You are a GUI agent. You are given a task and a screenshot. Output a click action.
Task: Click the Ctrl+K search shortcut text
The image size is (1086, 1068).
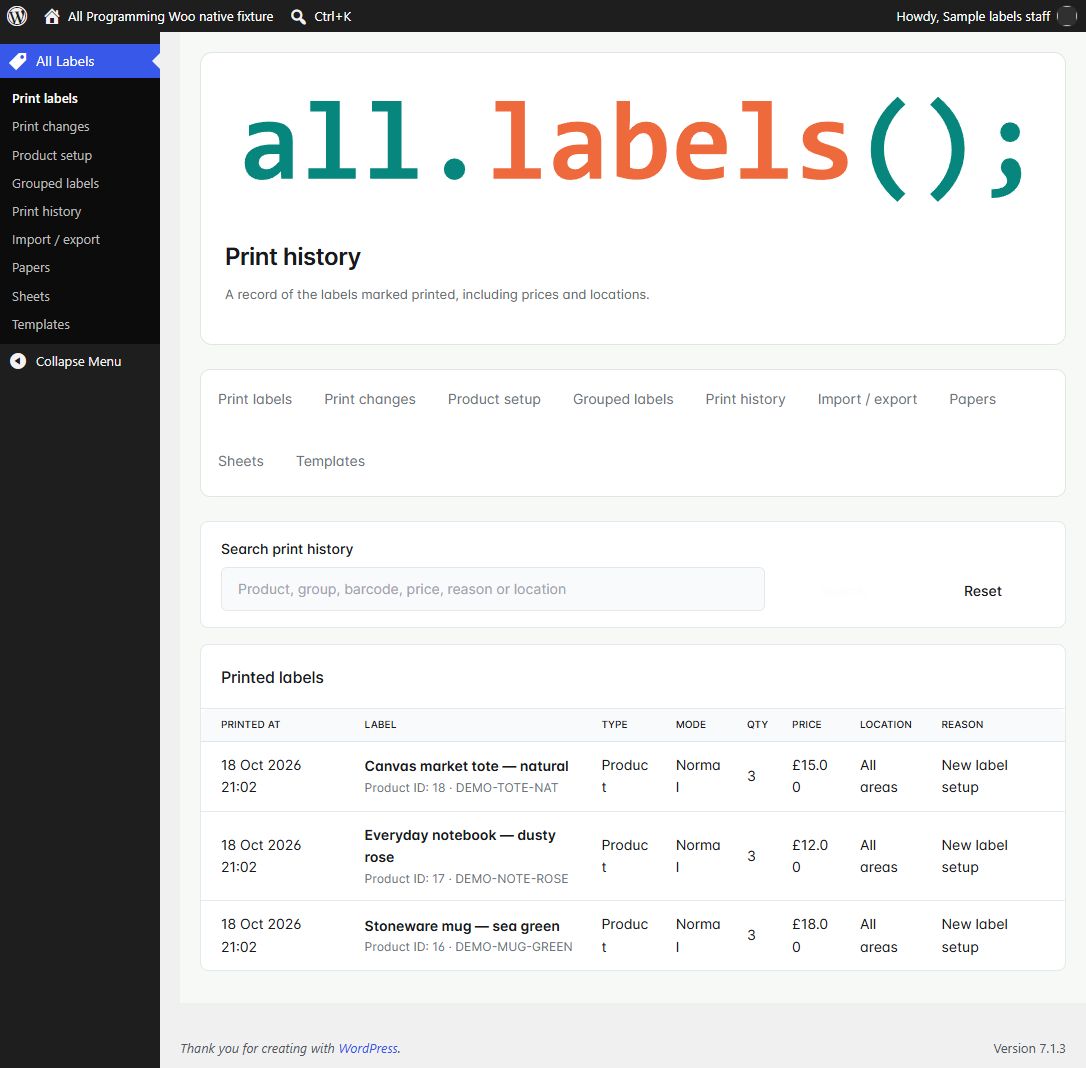tap(332, 17)
